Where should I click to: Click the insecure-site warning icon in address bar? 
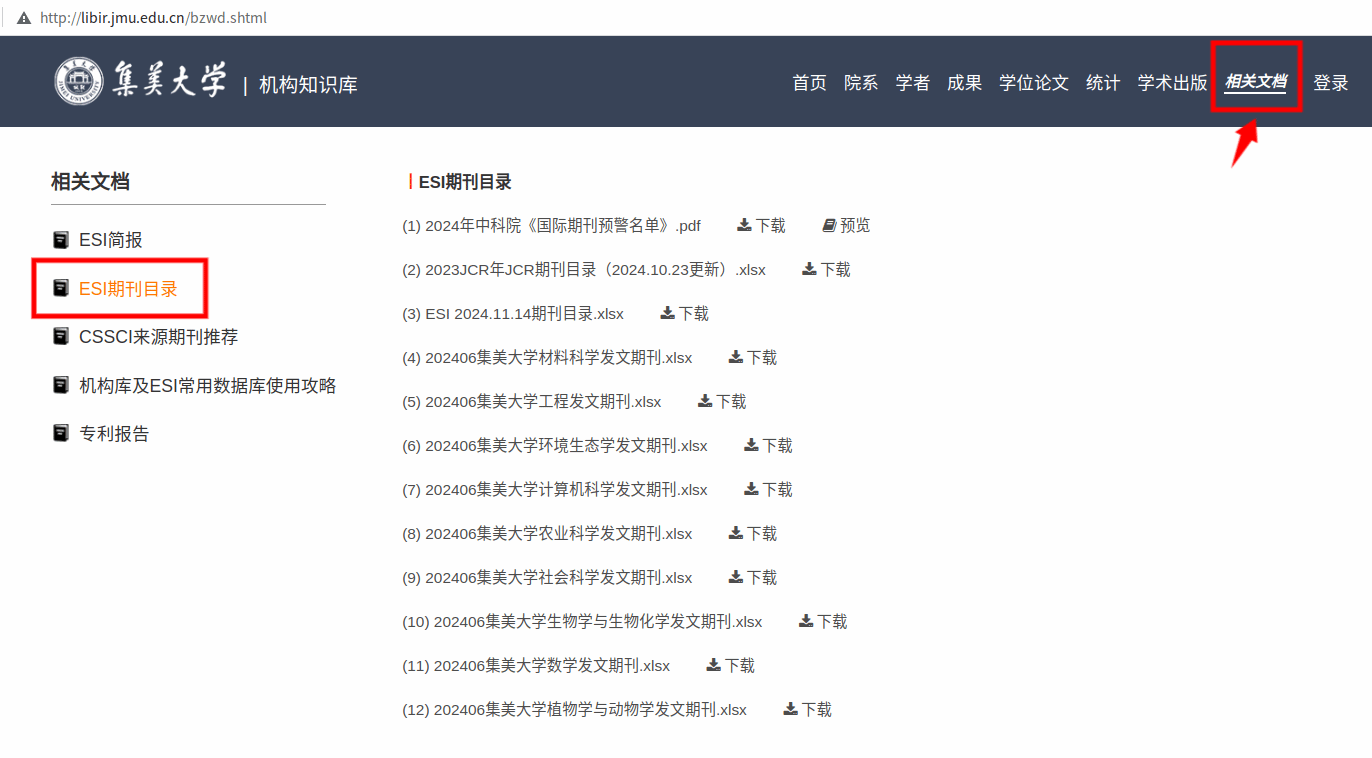[x=24, y=18]
